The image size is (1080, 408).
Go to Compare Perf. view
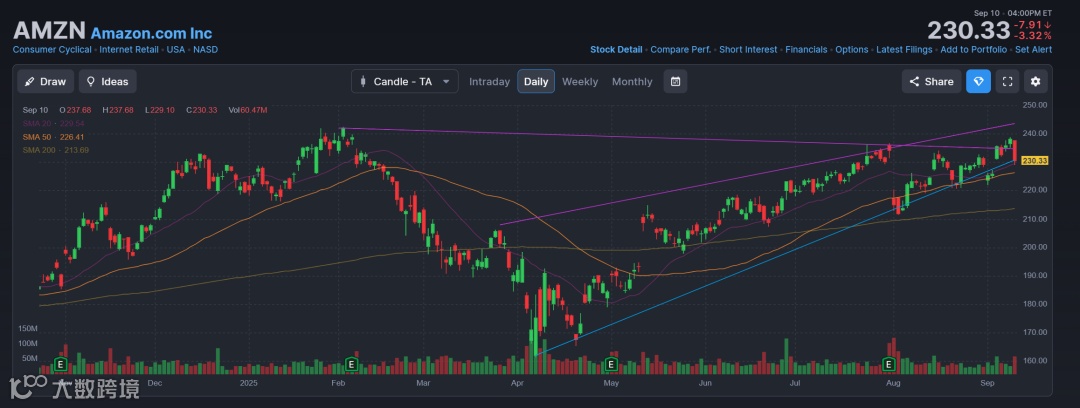681,49
